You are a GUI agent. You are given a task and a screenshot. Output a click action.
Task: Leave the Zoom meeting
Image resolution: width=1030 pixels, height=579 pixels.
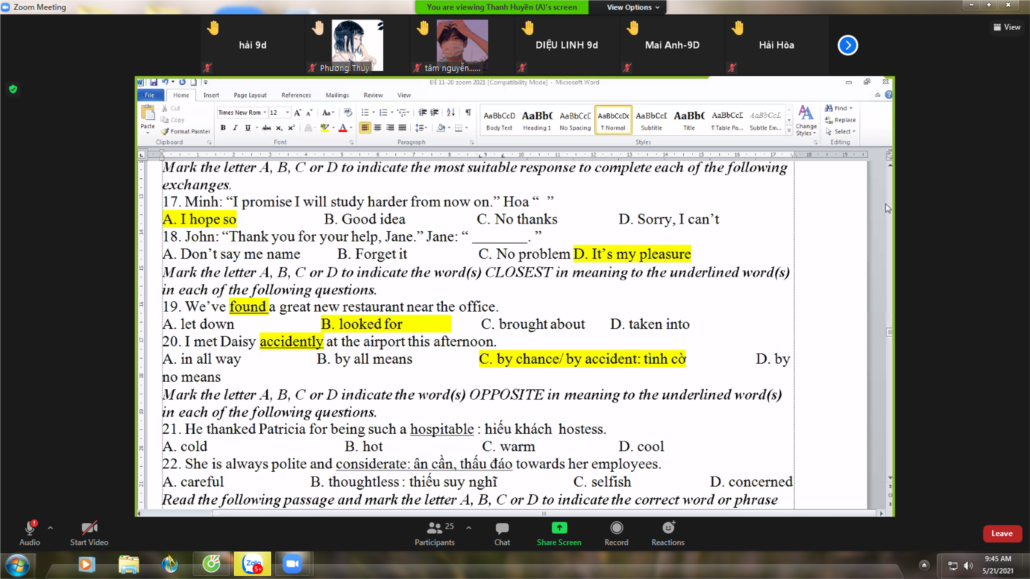click(x=1002, y=534)
